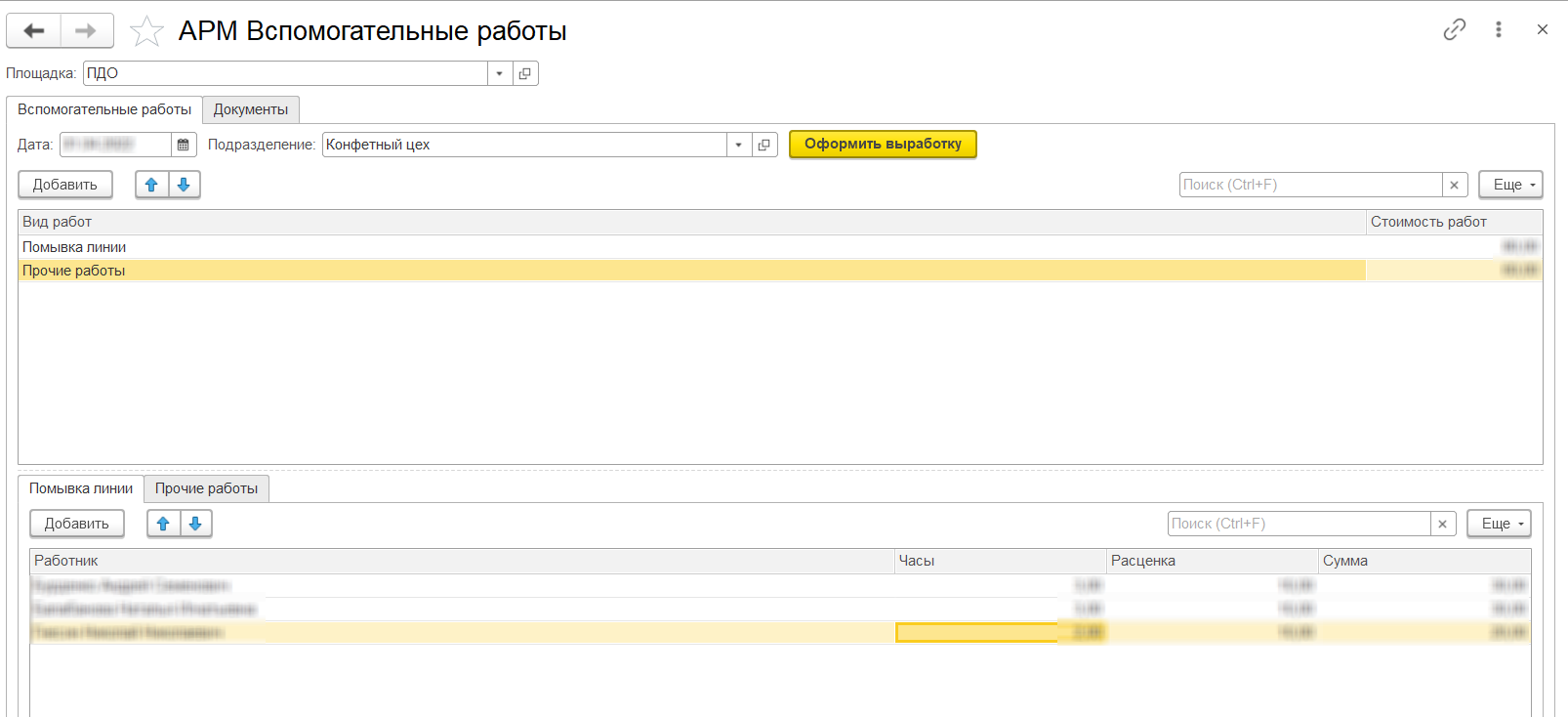Expand the Площадка dropdown list
The height and width of the screenshot is (717, 1568).
click(x=499, y=73)
